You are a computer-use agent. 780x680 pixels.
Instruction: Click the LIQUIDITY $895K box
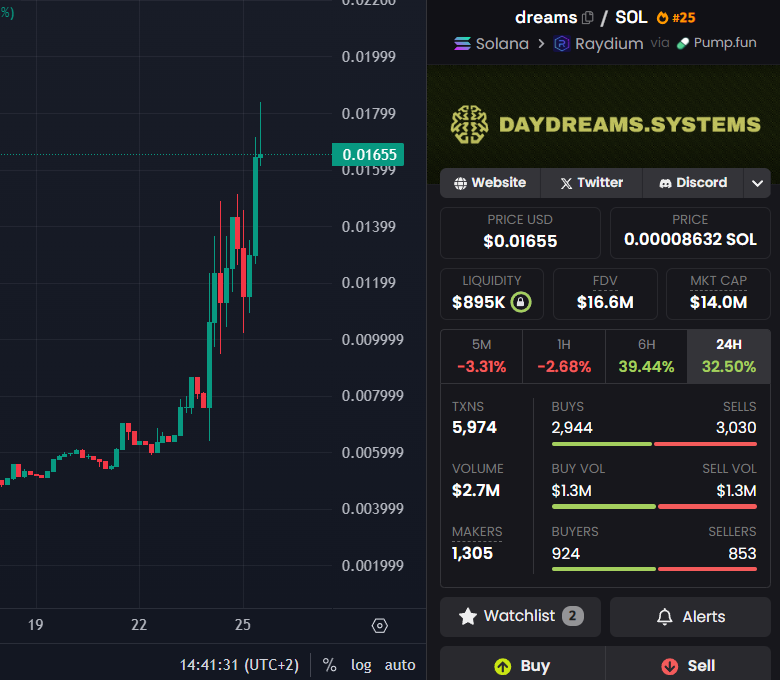tap(491, 294)
